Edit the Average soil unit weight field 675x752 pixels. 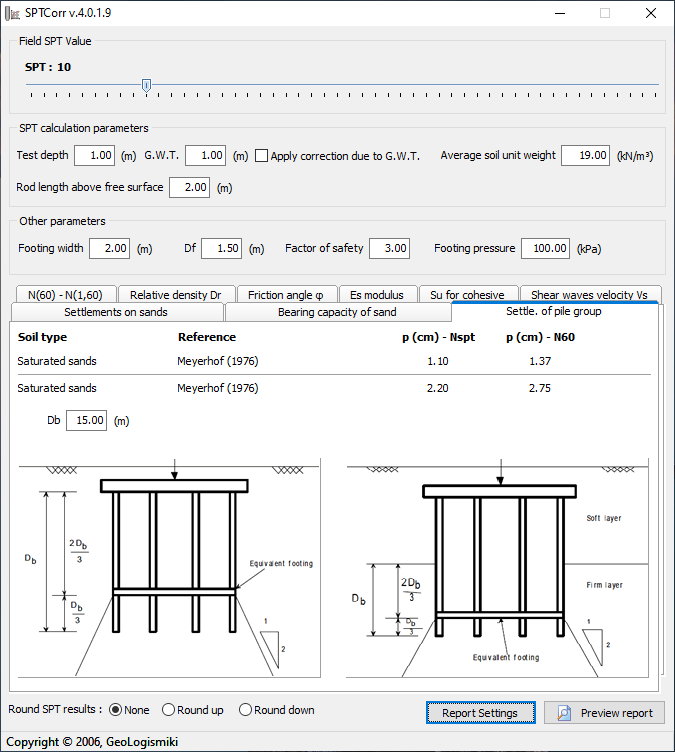click(x=585, y=156)
